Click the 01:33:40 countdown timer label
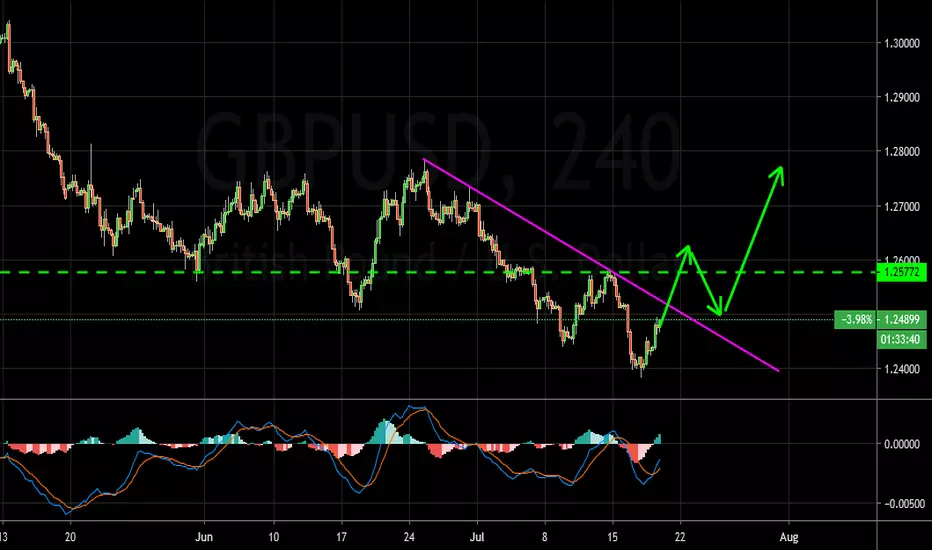This screenshot has height=550, width=932. coord(902,340)
